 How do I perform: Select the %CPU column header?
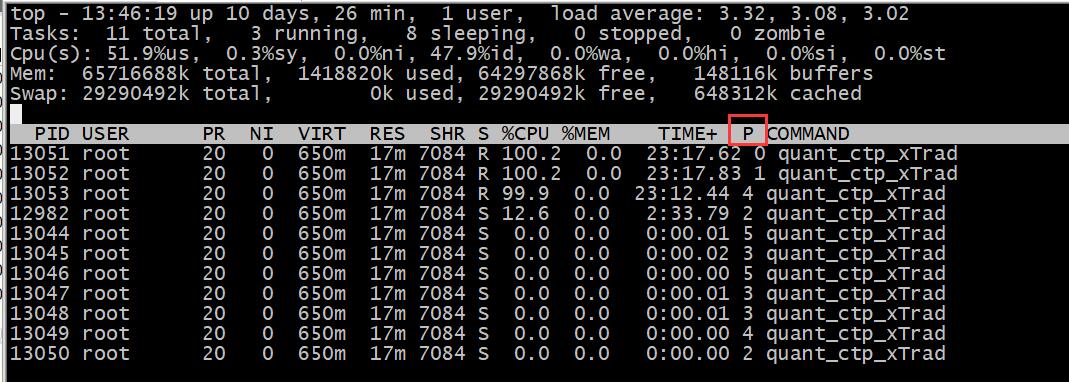(x=526, y=134)
